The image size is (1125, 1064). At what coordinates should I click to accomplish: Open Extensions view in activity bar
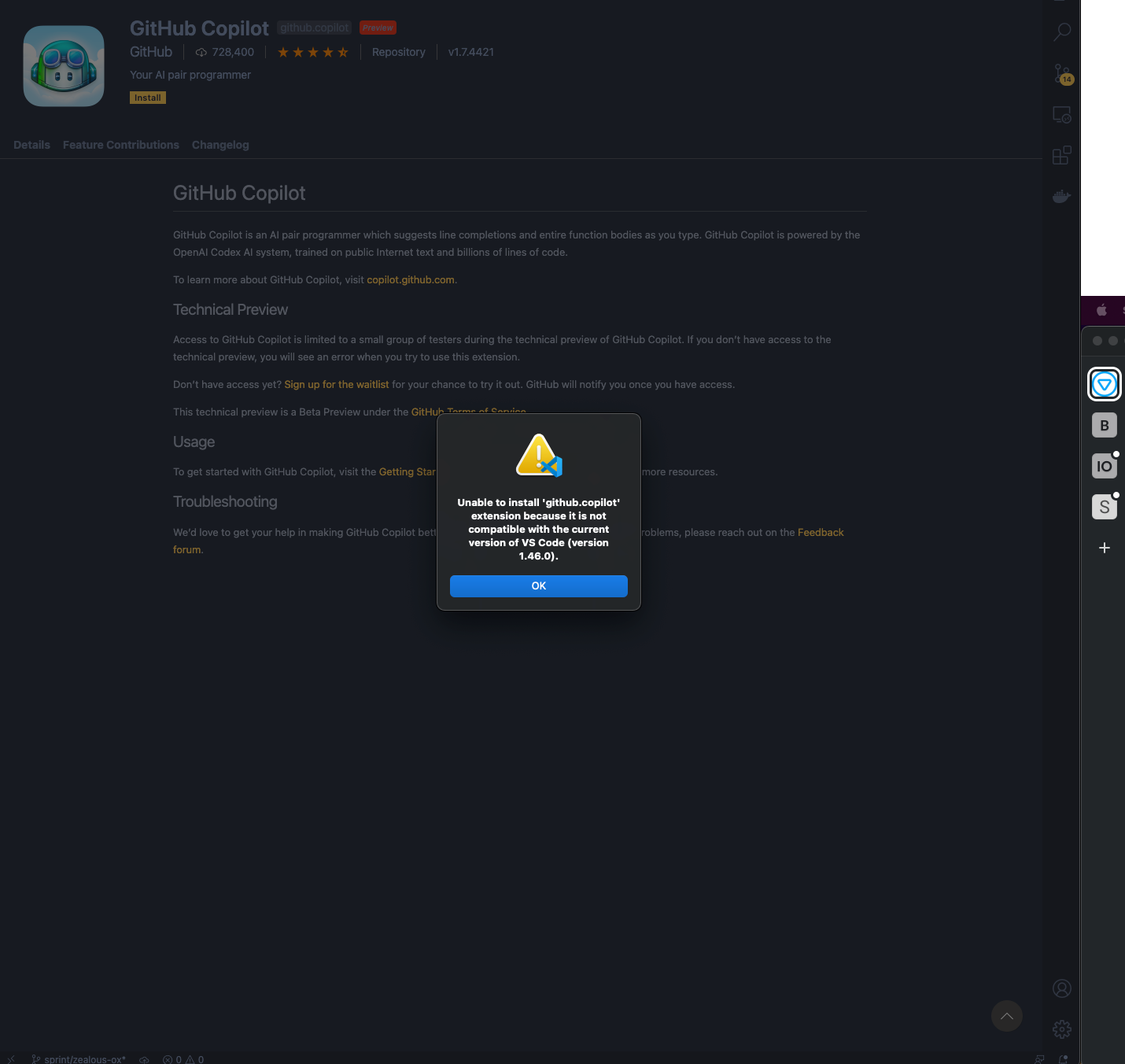tap(1062, 155)
